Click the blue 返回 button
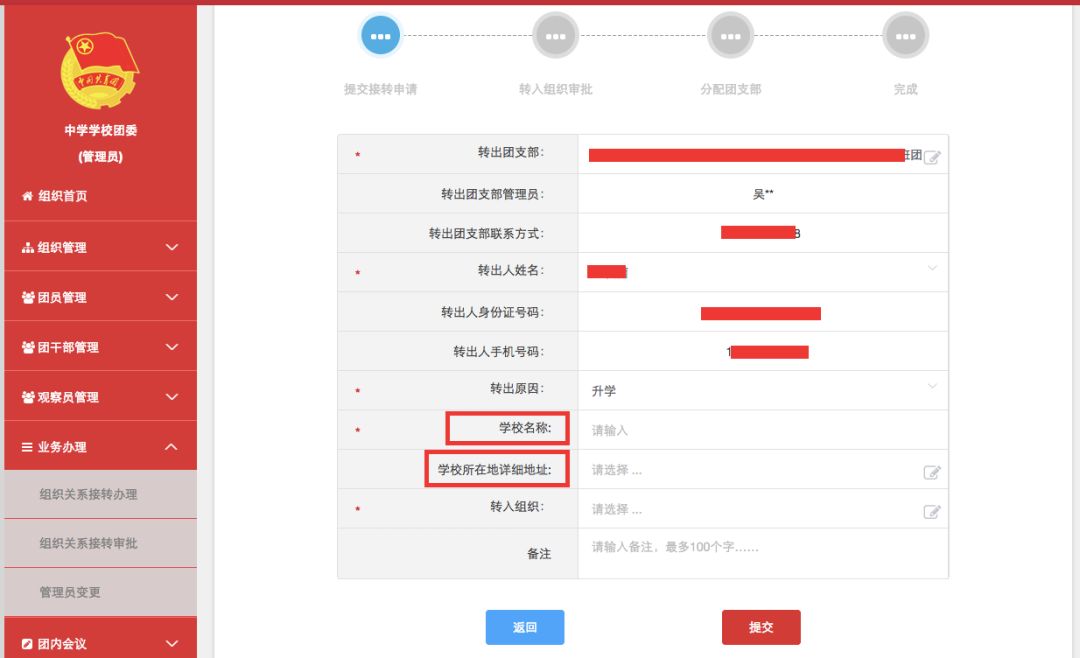The image size is (1080, 658). point(524,627)
